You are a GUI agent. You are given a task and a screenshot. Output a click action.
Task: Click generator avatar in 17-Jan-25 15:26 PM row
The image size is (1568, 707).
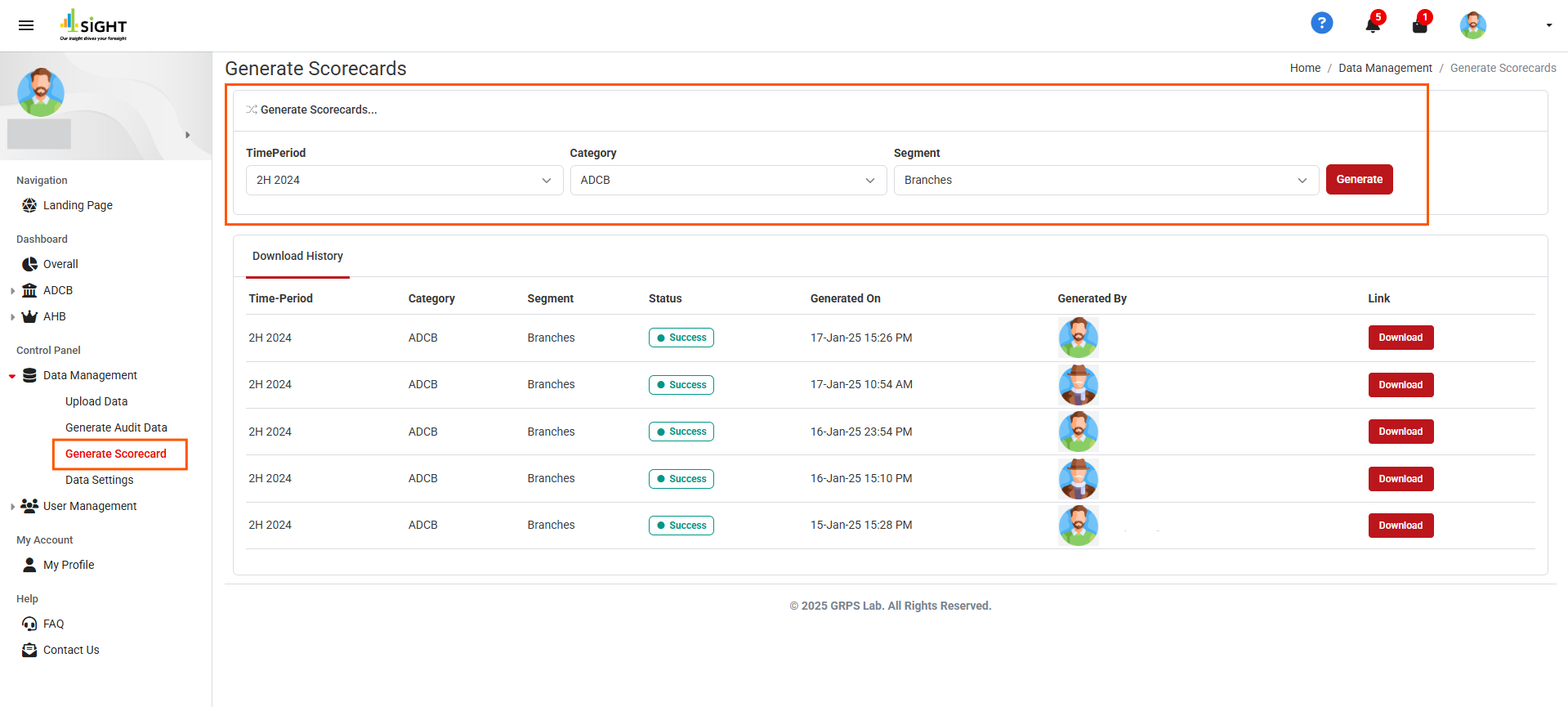1079,338
